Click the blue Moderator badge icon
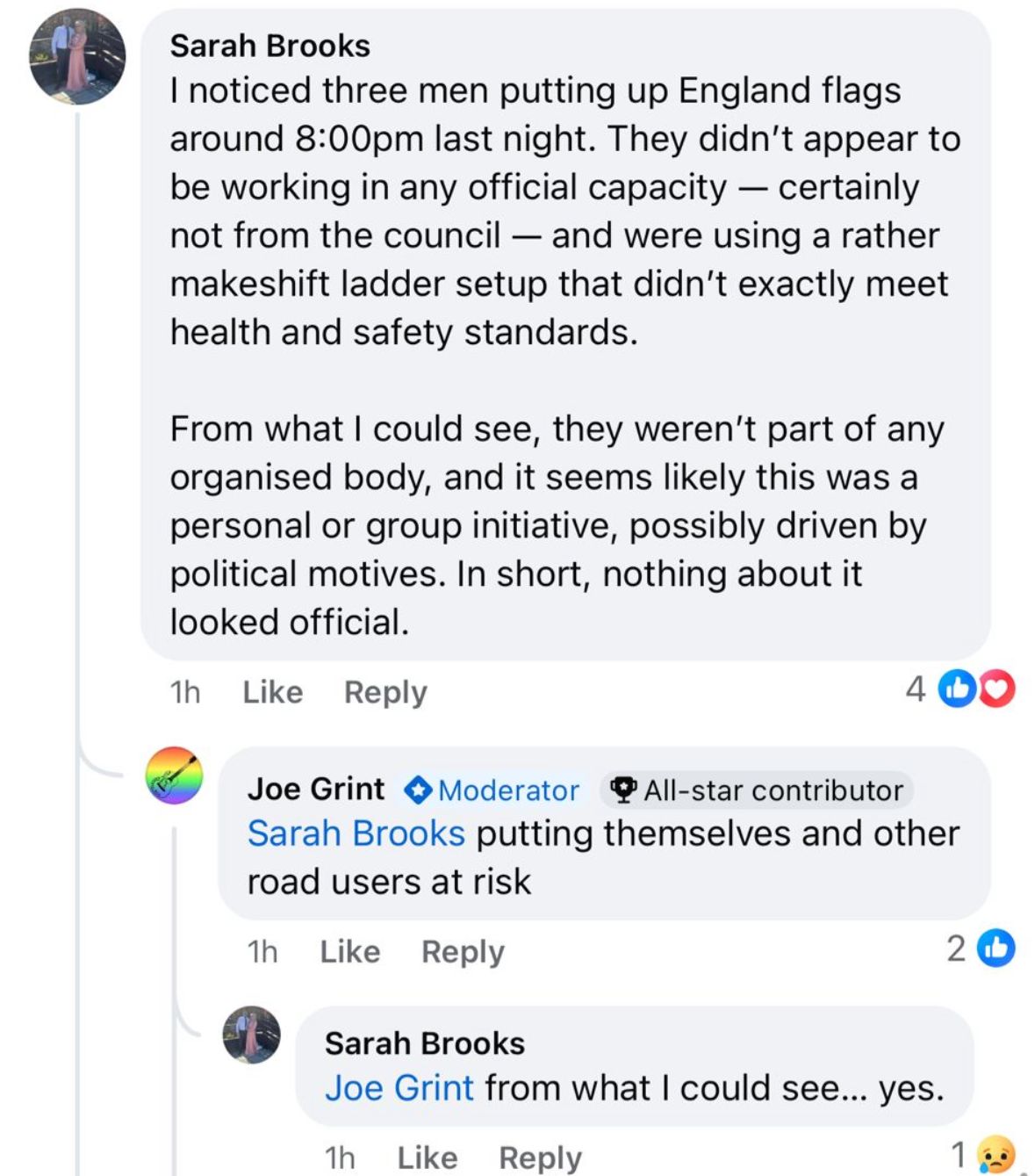1035x1176 pixels. click(417, 790)
